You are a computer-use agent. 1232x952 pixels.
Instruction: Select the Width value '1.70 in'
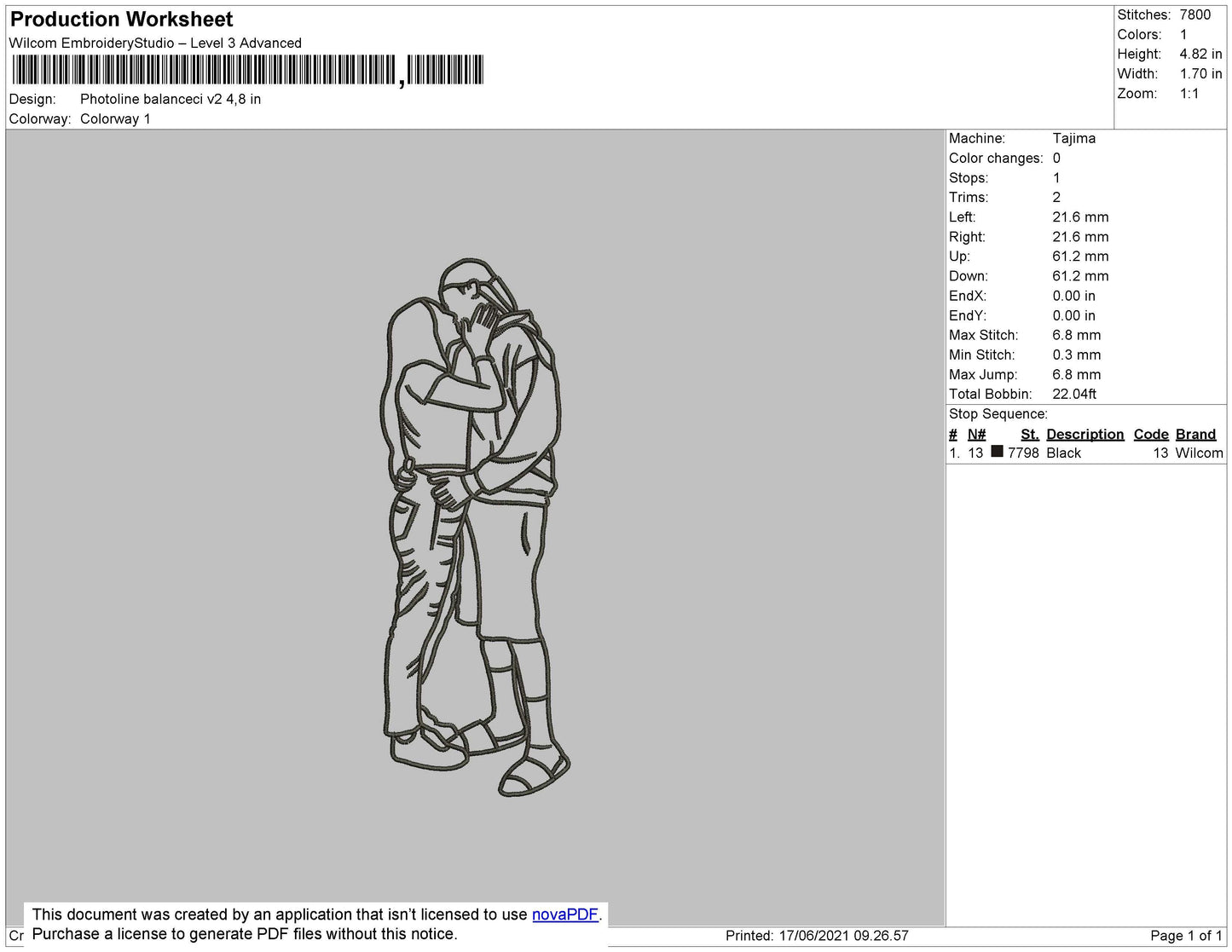1200,74
